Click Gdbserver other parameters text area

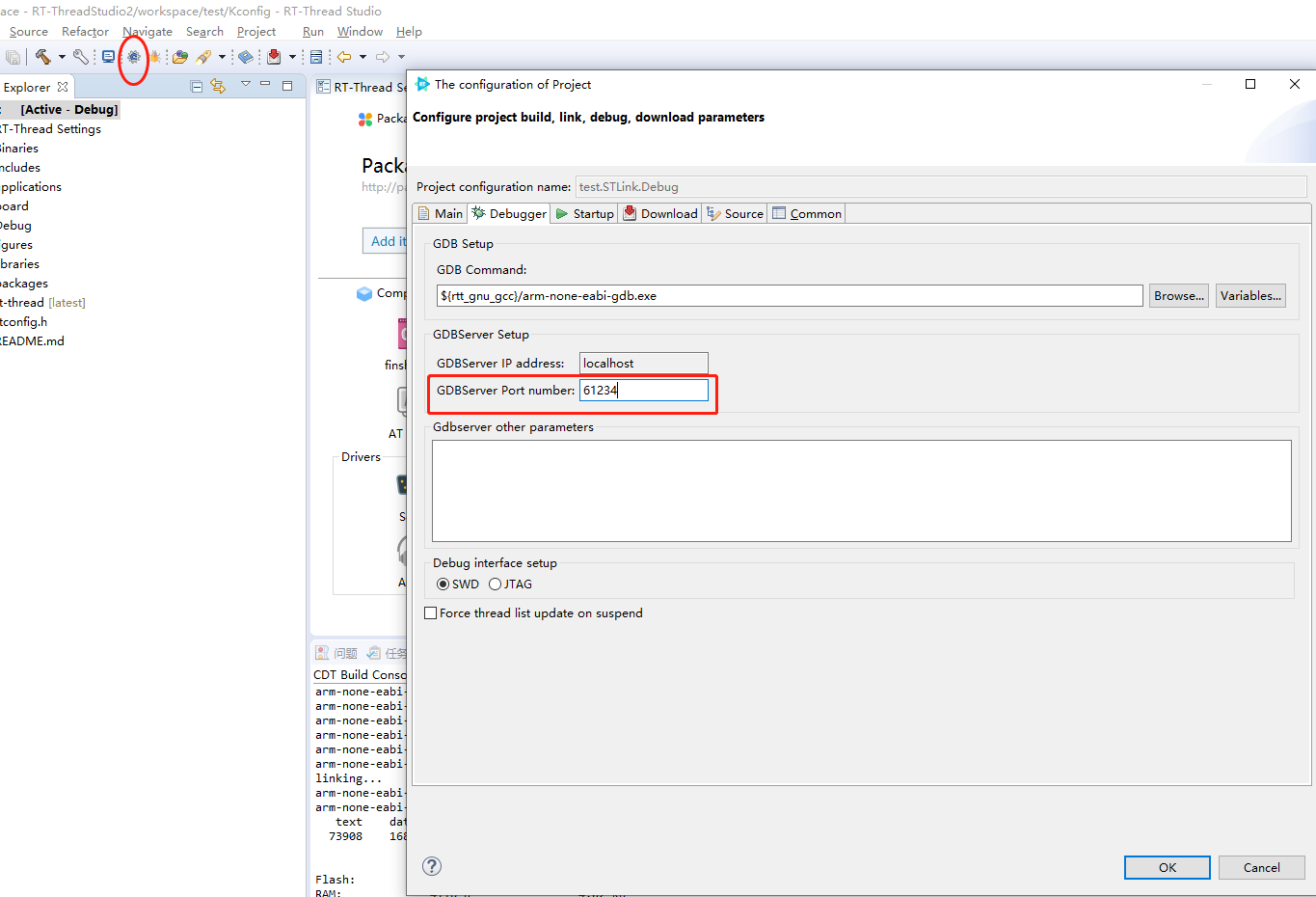click(862, 491)
